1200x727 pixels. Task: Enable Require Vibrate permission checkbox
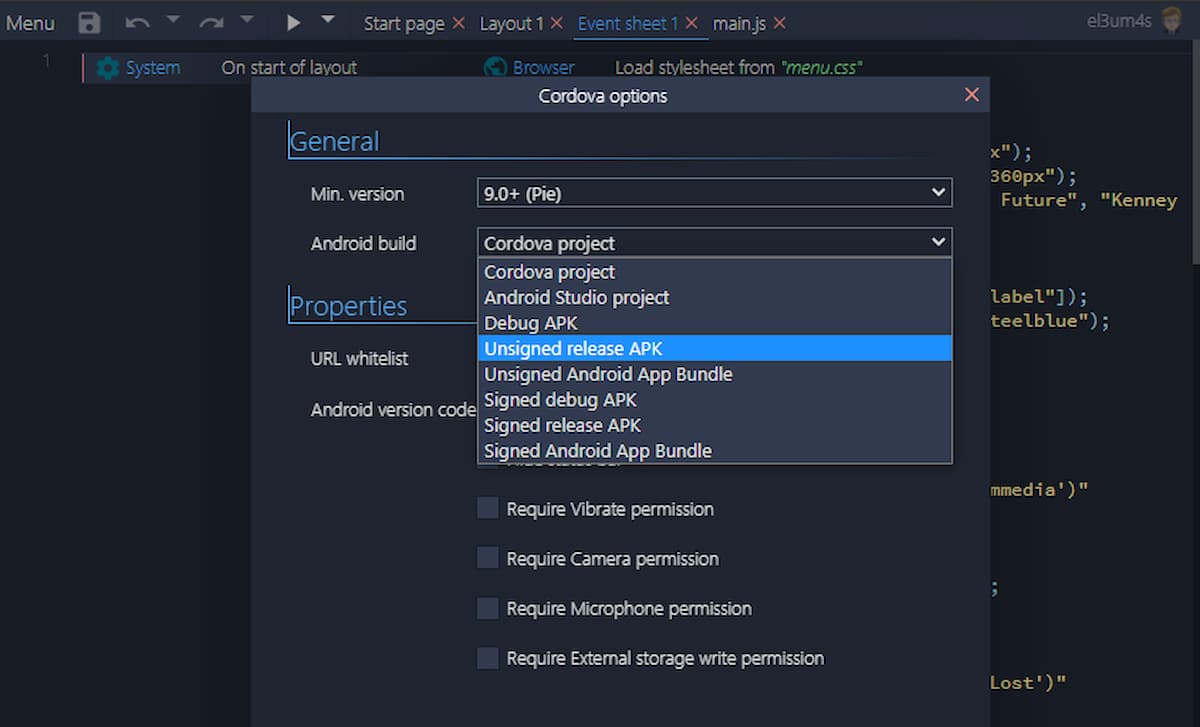coord(488,509)
